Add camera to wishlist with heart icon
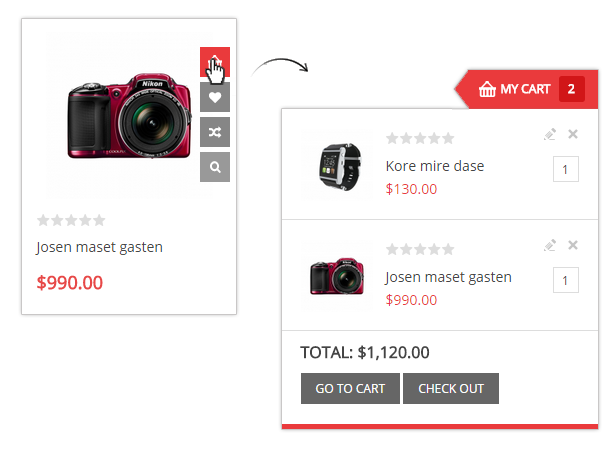Viewport: 616px width, 449px height. click(x=214, y=97)
